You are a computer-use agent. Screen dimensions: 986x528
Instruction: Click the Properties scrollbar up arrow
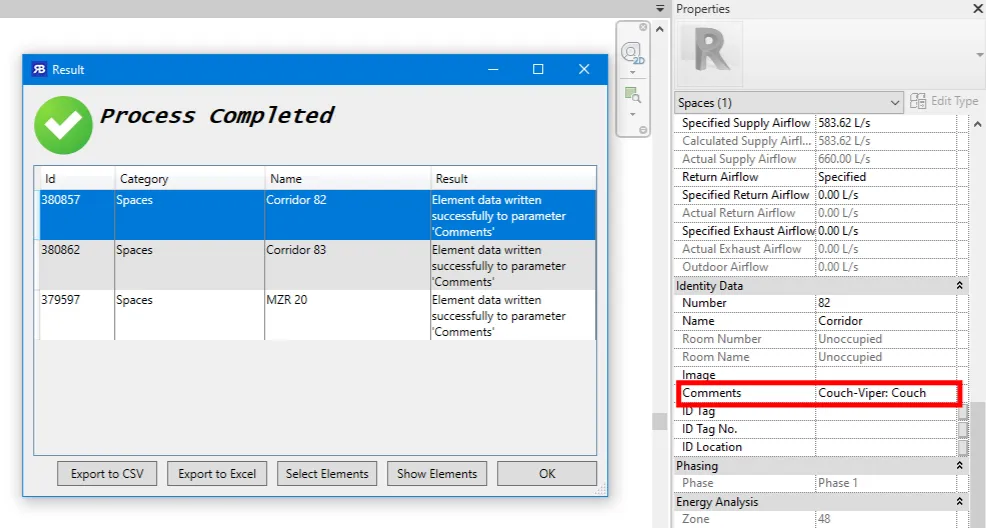(977, 124)
